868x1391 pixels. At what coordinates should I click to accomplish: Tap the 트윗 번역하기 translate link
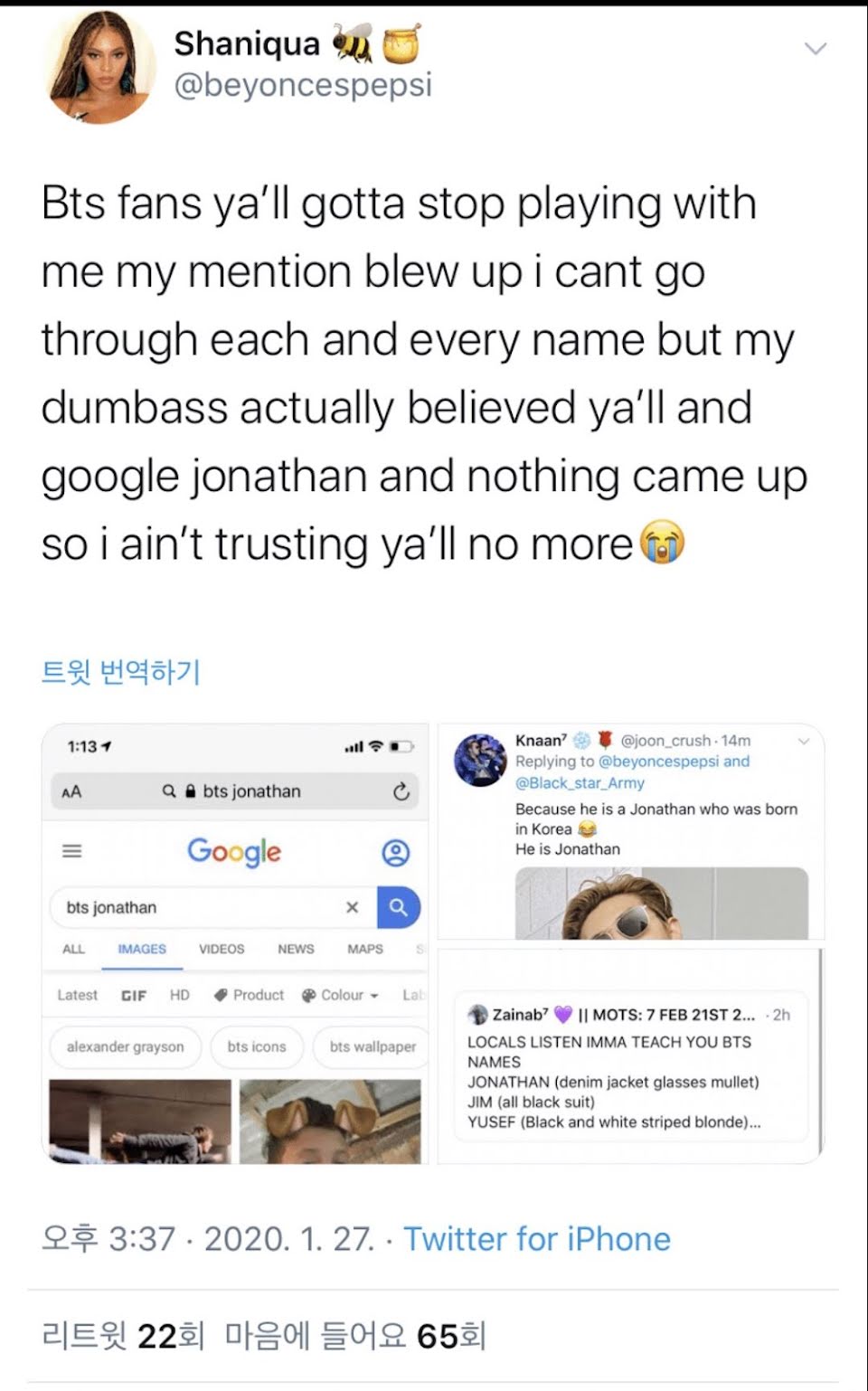[x=120, y=672]
